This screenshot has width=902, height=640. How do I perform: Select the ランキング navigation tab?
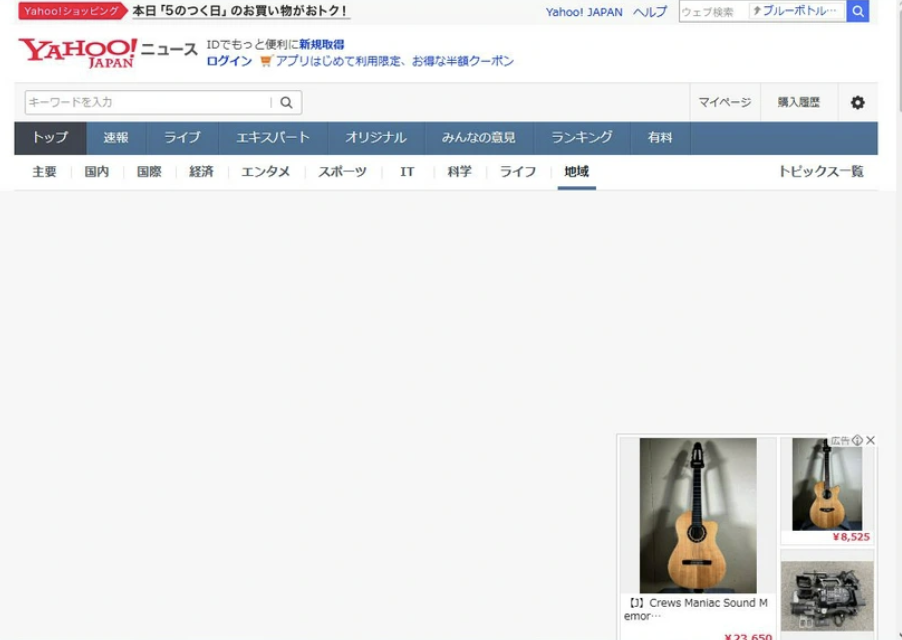pos(582,138)
